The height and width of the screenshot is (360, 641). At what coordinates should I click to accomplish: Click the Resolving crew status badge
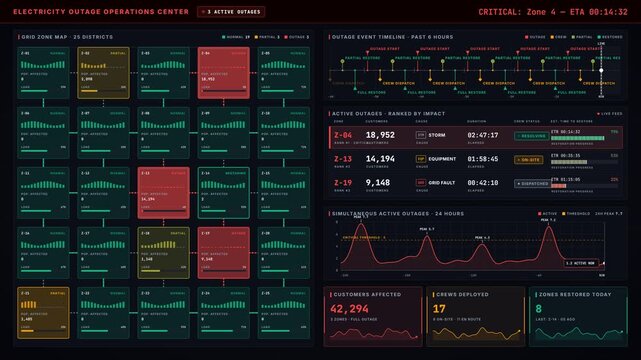531,136
